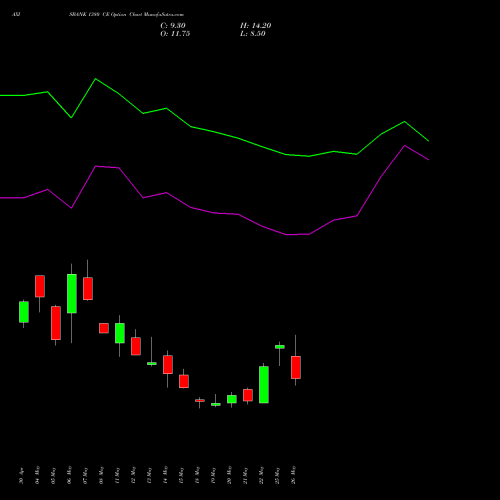
Task: Click the open value "O: 11.75"
Action: tap(175, 34)
